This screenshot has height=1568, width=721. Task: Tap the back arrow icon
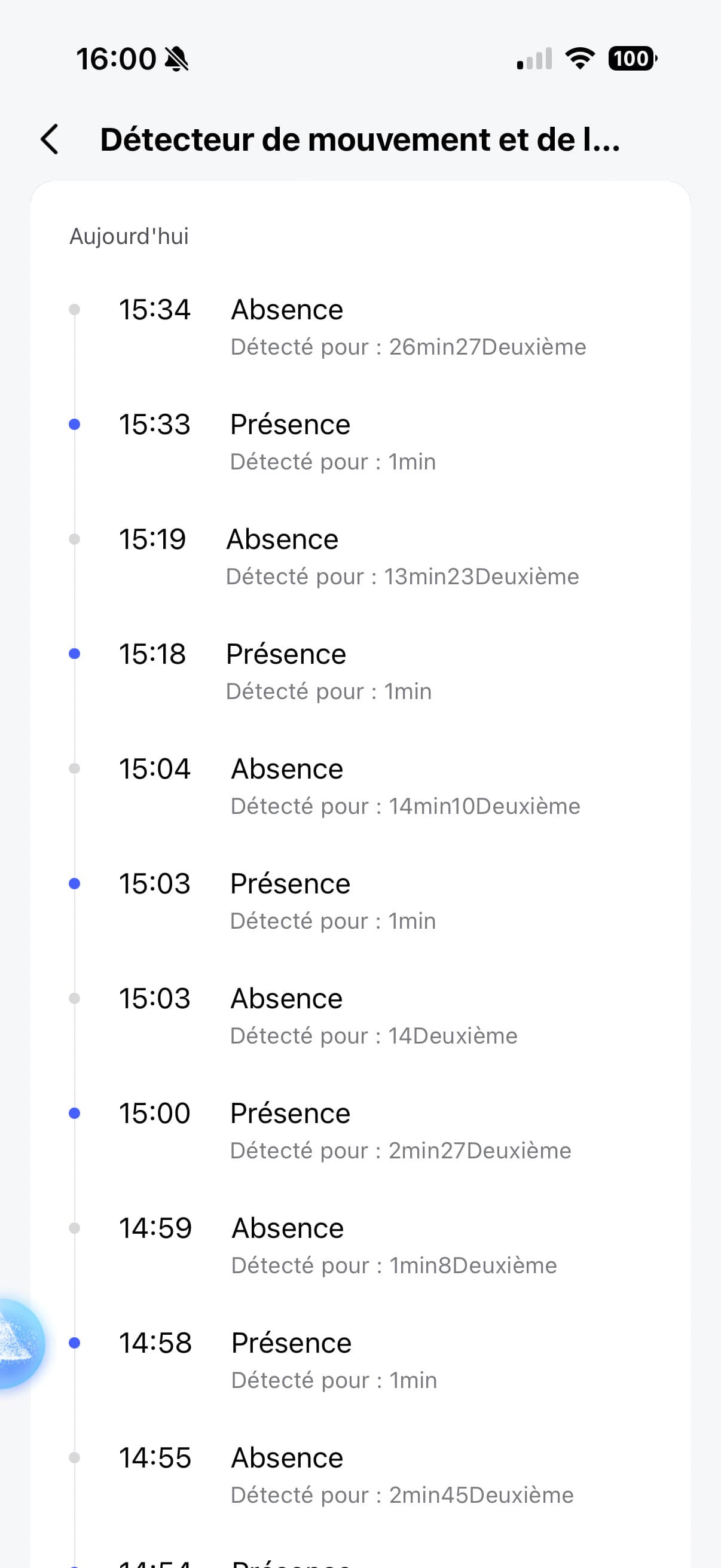click(x=50, y=139)
